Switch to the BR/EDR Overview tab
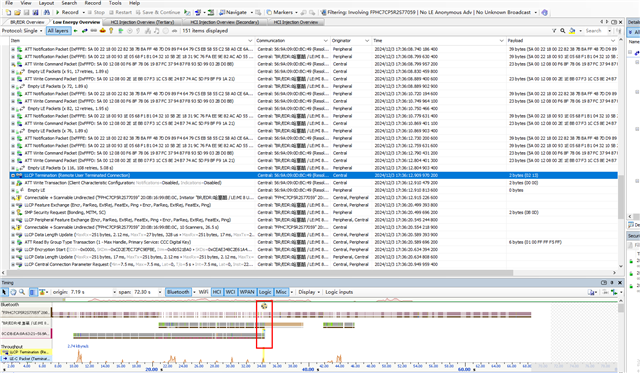This screenshot has width=640, height=373. point(27,22)
